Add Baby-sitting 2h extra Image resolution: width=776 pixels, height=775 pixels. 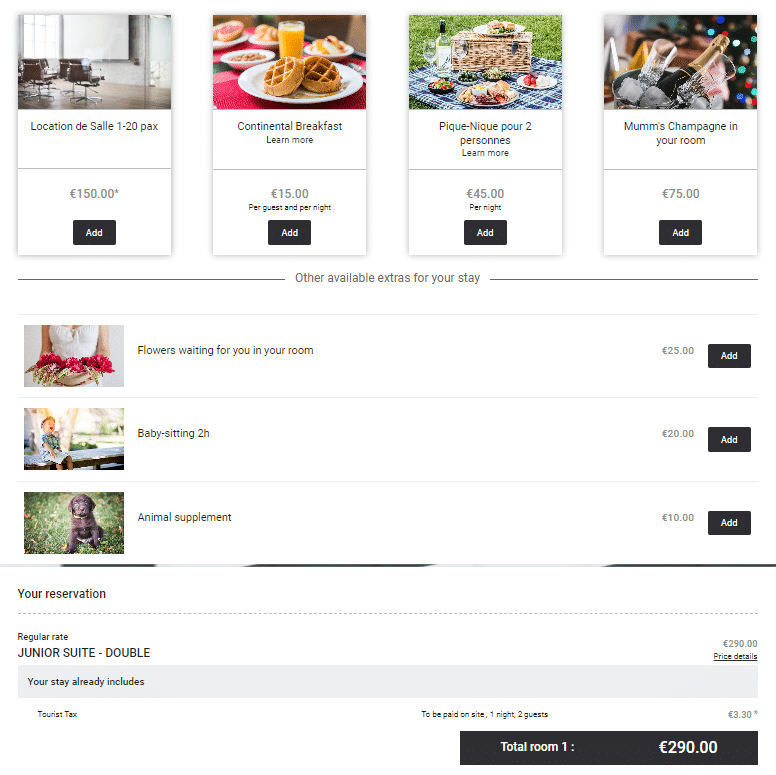point(729,439)
